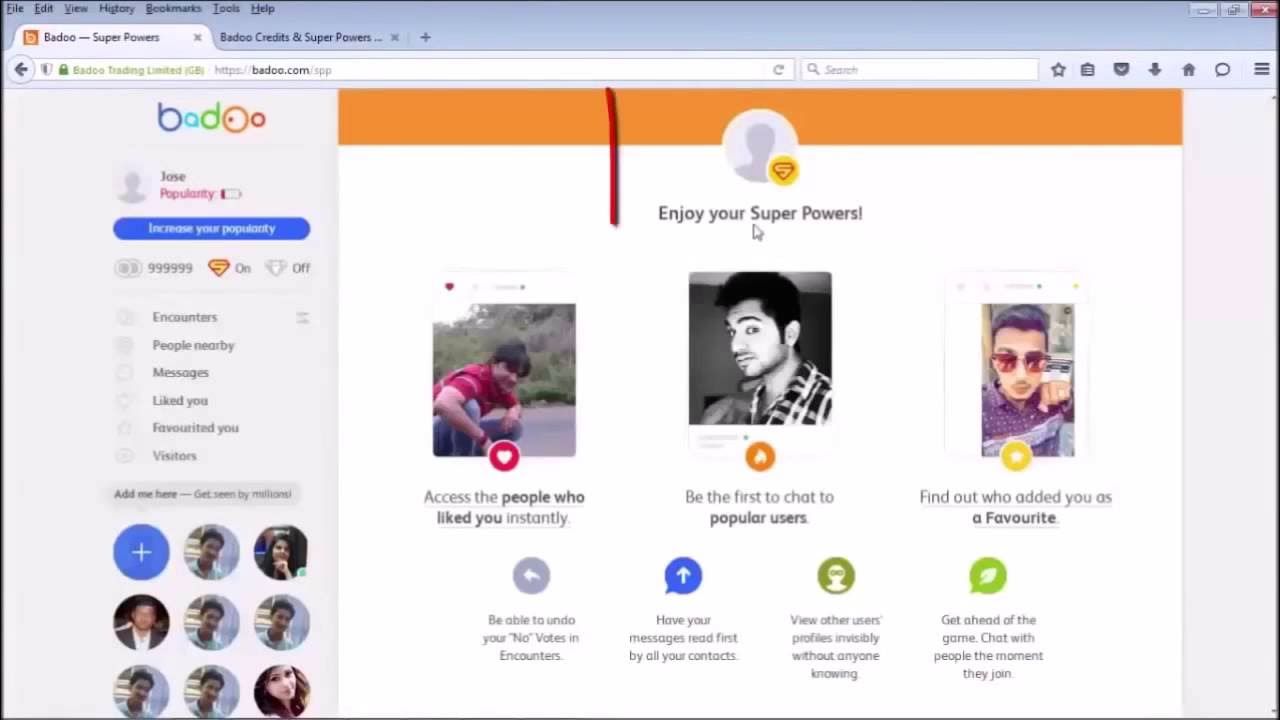1280x720 pixels.
Task: Open Messages in the sidebar
Action: (180, 372)
